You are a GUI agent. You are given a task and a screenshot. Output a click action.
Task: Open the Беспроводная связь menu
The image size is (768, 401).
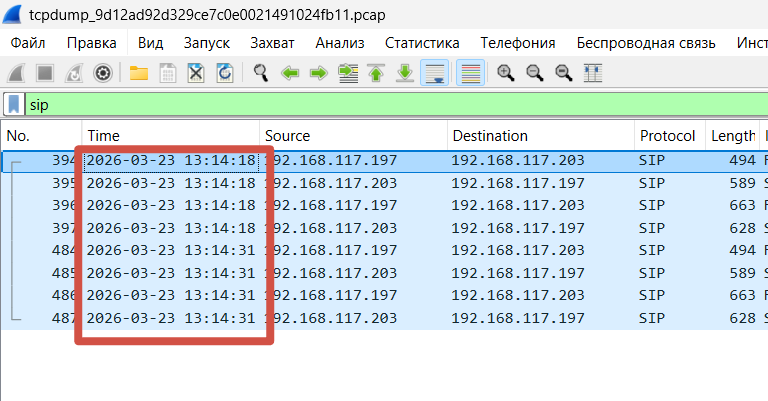646,43
